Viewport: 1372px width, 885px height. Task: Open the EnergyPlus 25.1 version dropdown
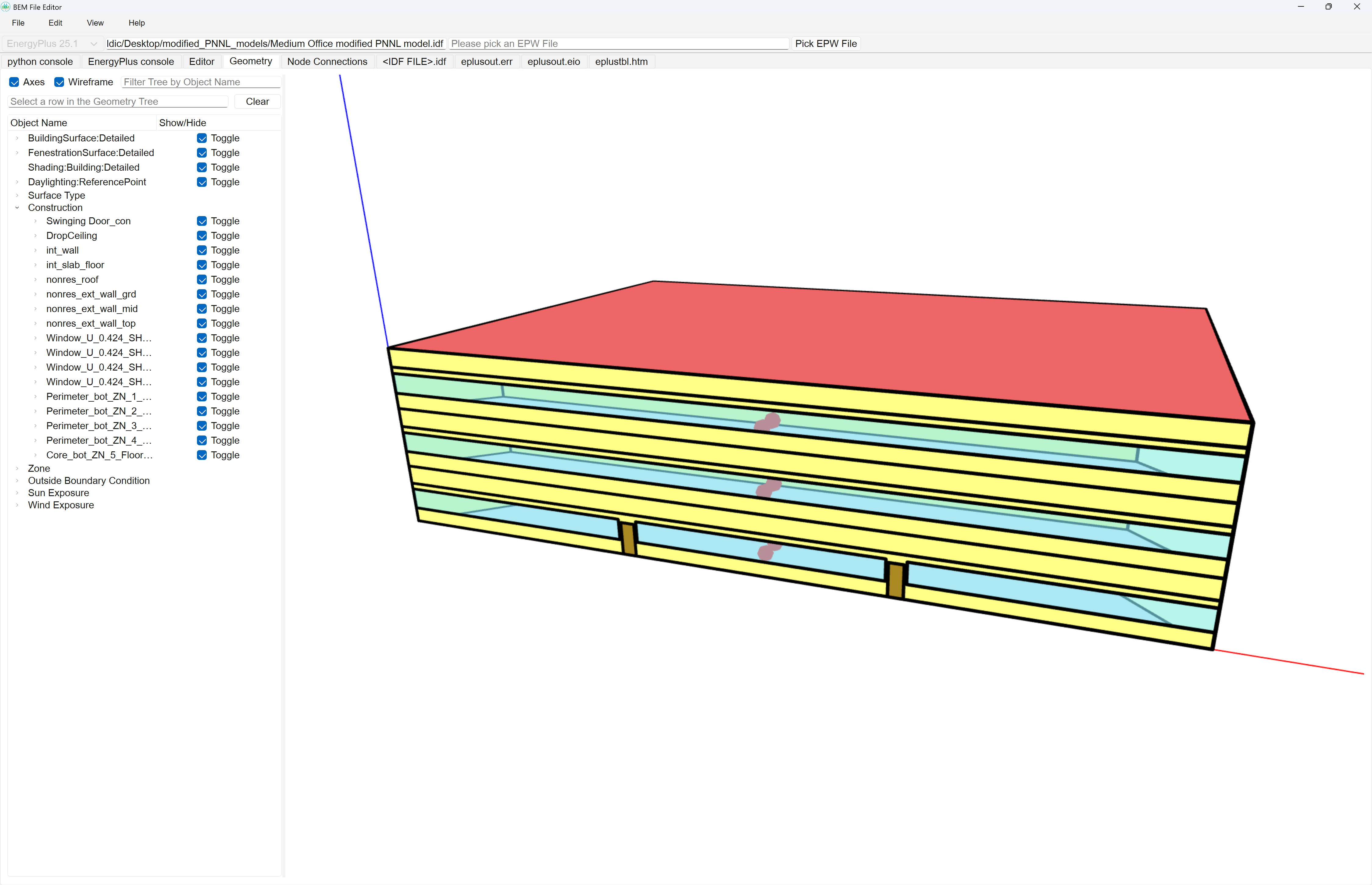pos(52,44)
